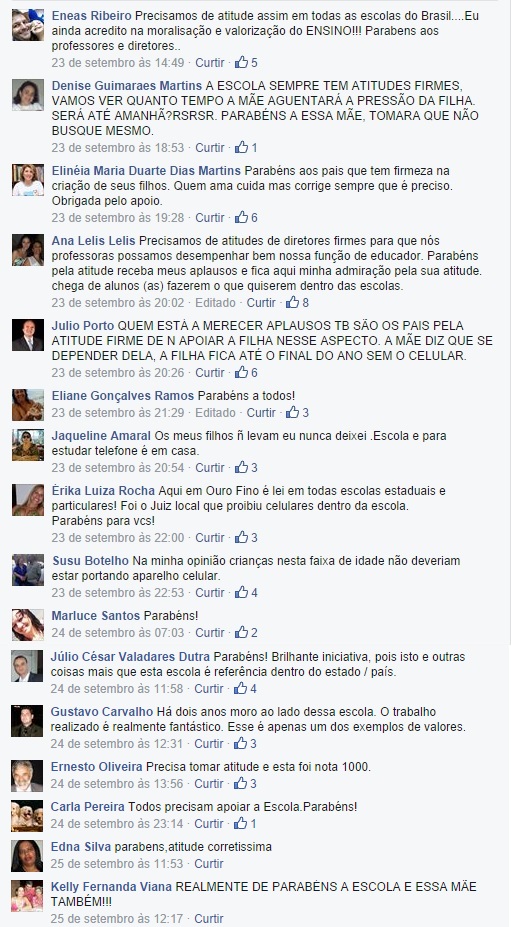Click the thumbs-up icon on Ernesto Oliveira's comment
The image size is (511, 927).
pos(240,783)
